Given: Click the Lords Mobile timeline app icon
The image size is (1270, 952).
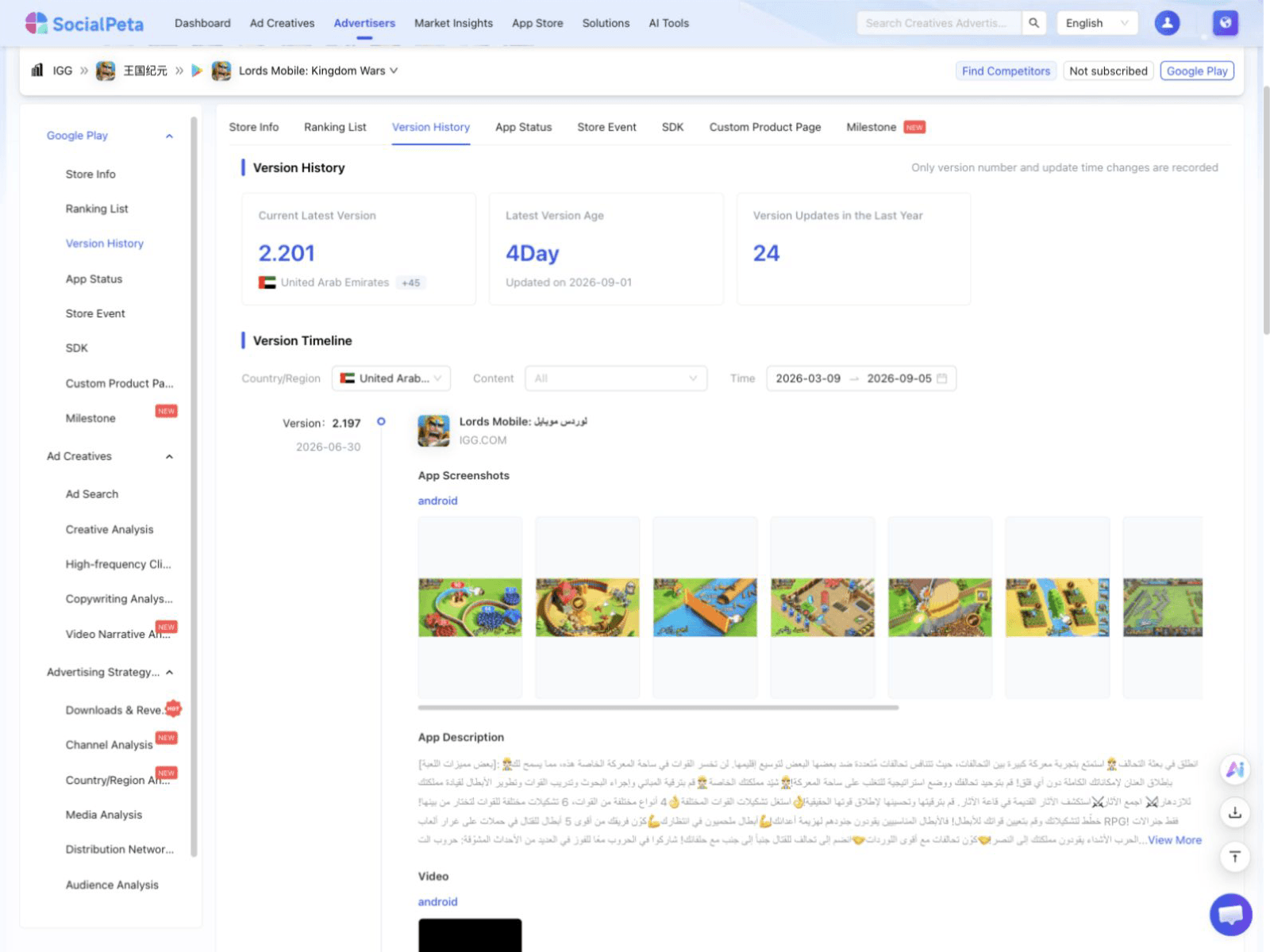Looking at the screenshot, I should [x=433, y=431].
